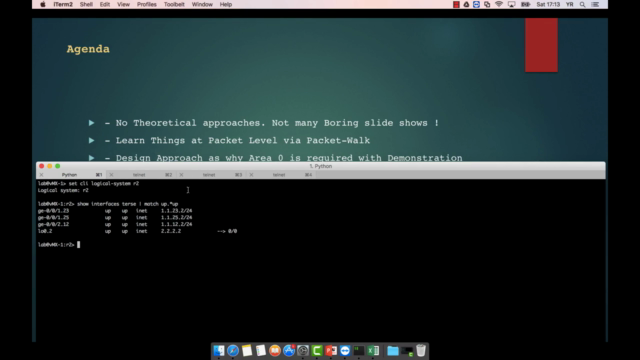Click the YR user name in menu bar
The width and height of the screenshot is (640, 360).
569,4
